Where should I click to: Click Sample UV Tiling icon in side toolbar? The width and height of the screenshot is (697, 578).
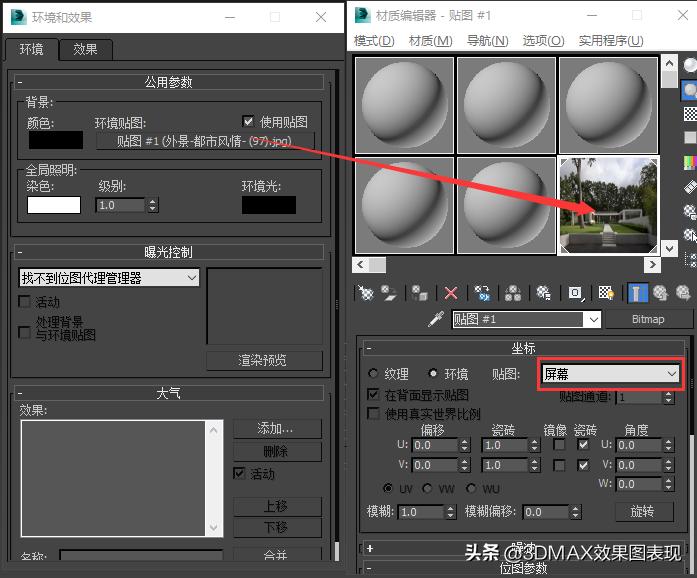coord(689,138)
